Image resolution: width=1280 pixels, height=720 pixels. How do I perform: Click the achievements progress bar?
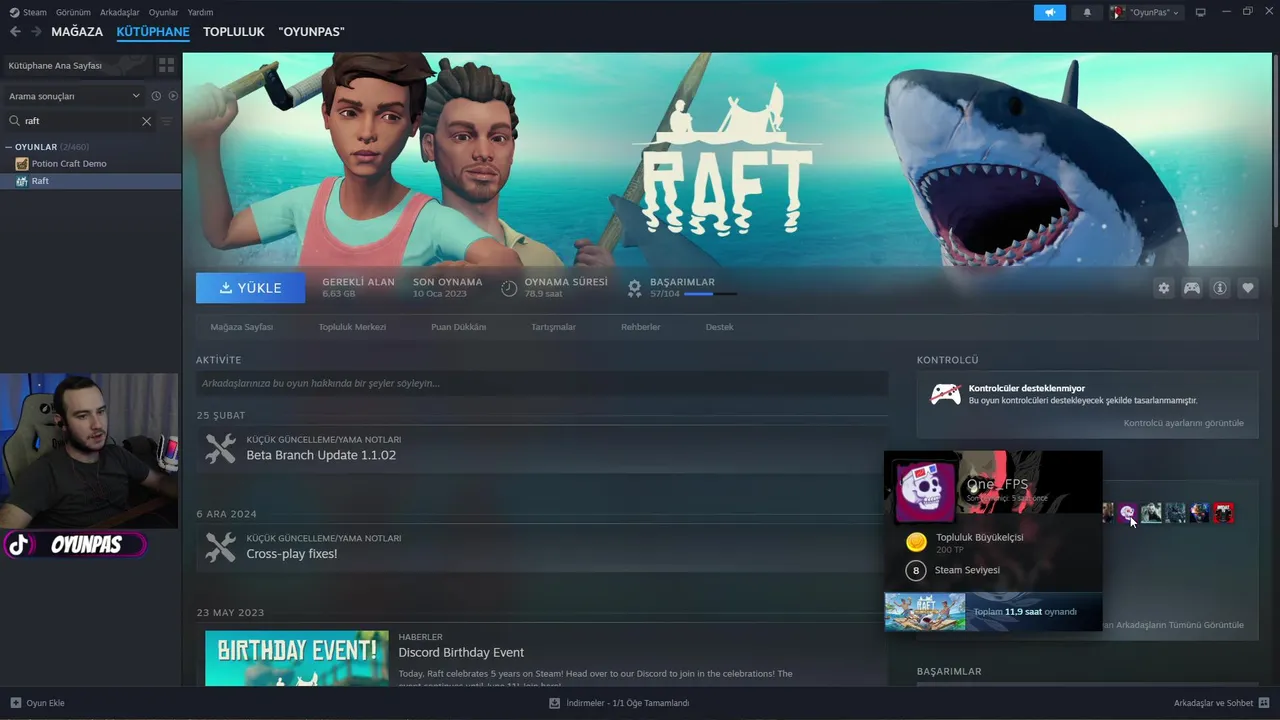pos(710,294)
